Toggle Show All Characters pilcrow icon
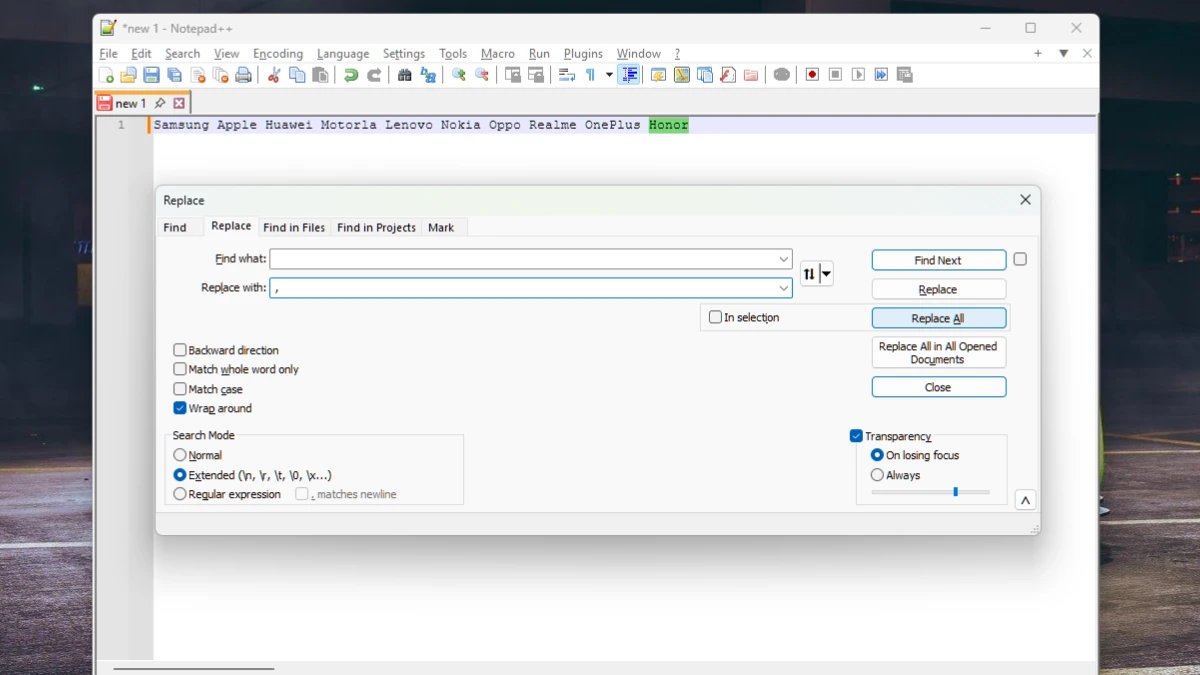The width and height of the screenshot is (1200, 675). (x=590, y=75)
